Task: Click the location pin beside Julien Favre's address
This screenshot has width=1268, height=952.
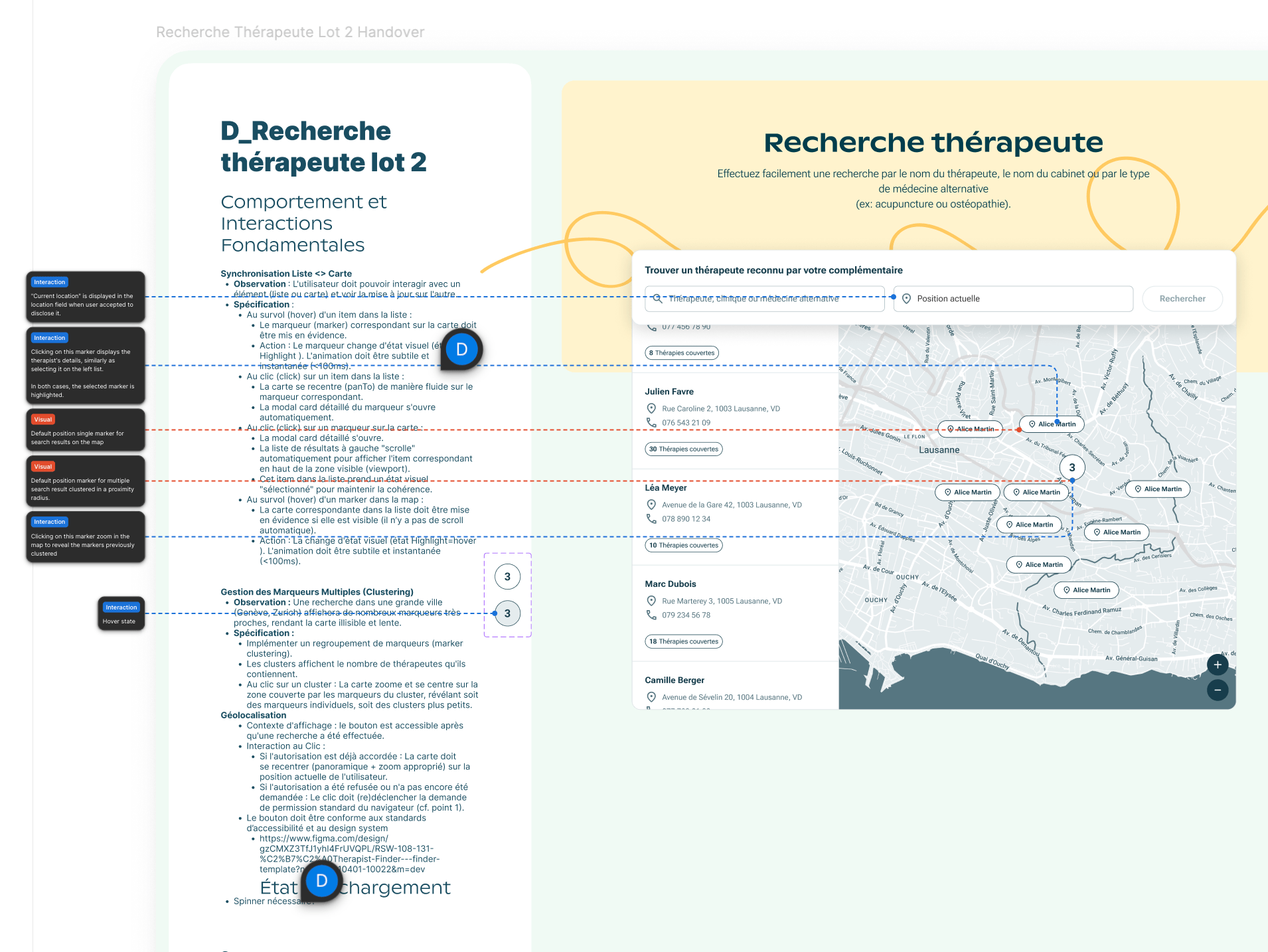Action: pyautogui.click(x=651, y=409)
